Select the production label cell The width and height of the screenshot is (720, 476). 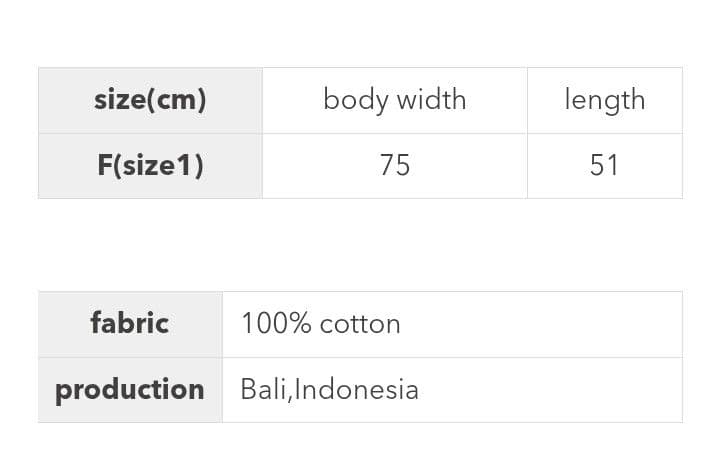(x=130, y=389)
